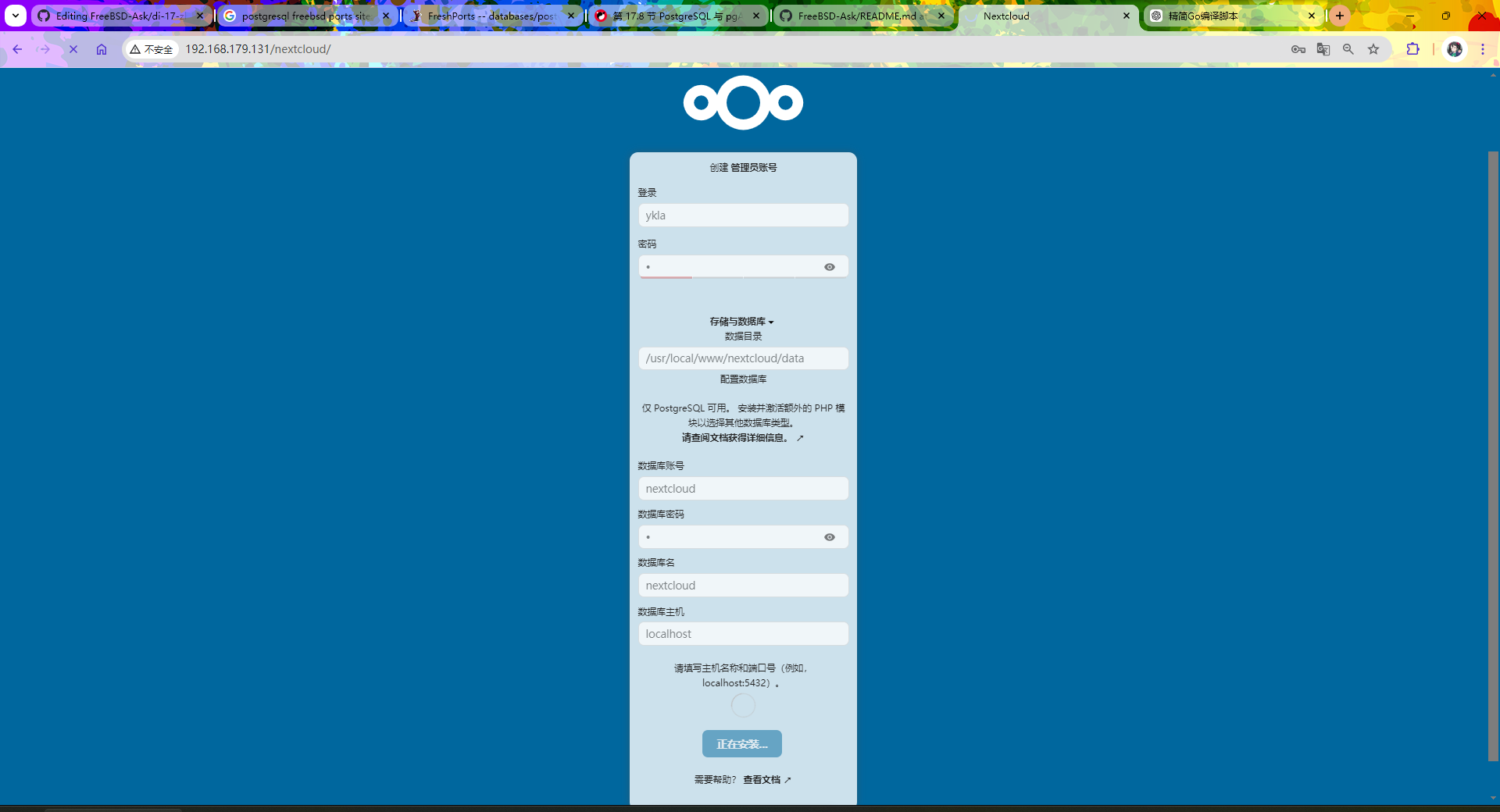Click the 数据库主机 localhost field

tap(743, 634)
